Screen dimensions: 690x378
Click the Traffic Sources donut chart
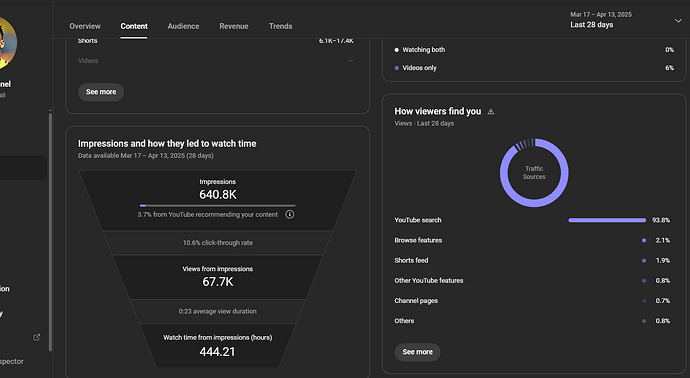point(534,172)
